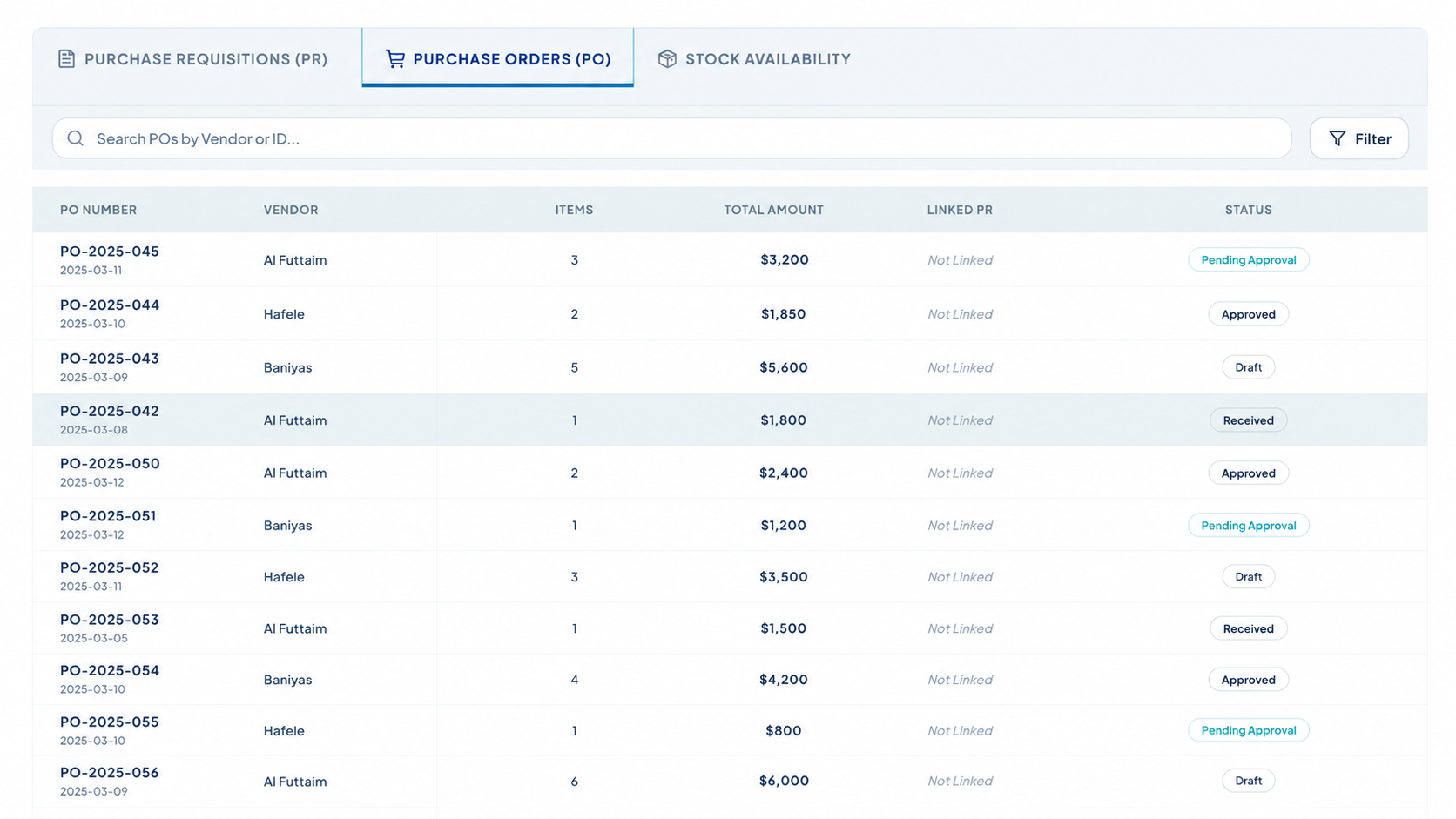Viewport: 1456px width, 819px height.
Task: Click vendor Al Futtaim in PO-2025-045 row
Action: click(x=295, y=260)
